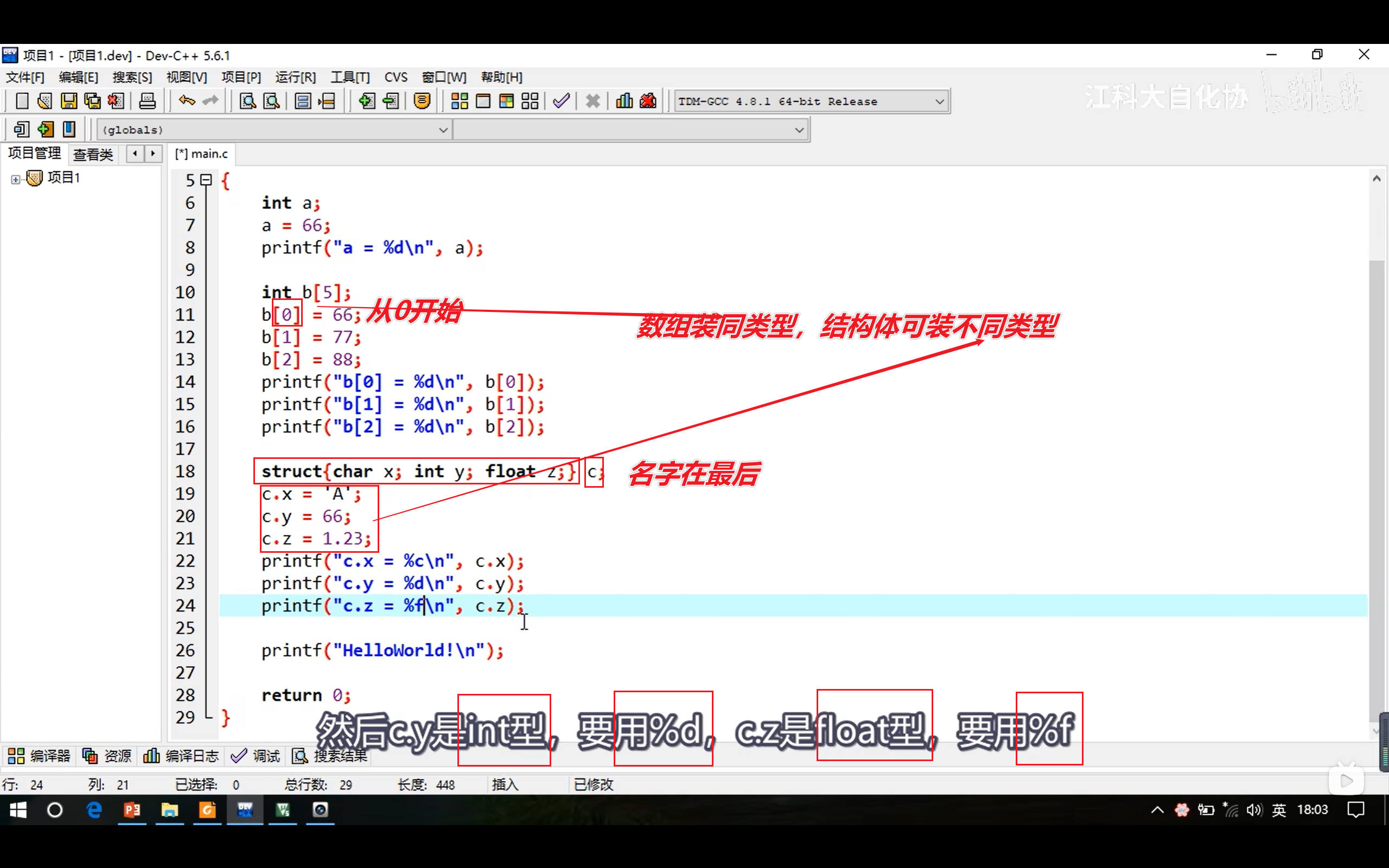Click the profile analysis bar chart icon

[624, 101]
